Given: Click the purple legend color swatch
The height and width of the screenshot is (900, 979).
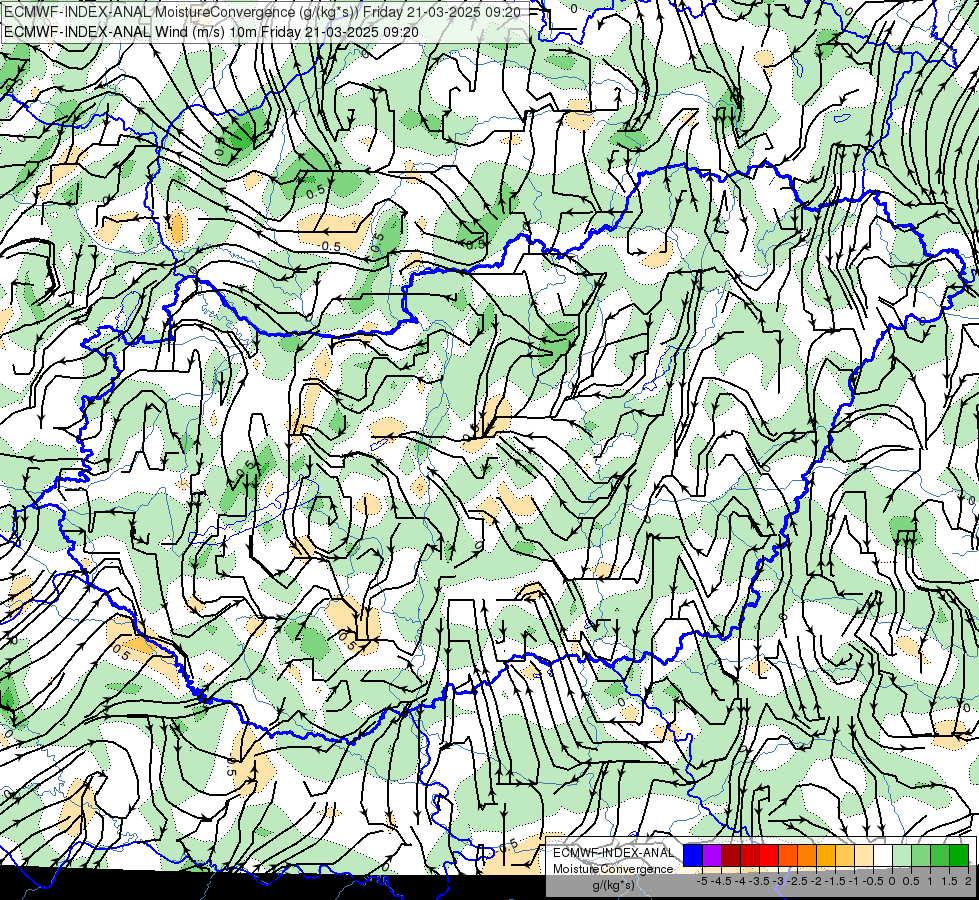Looking at the screenshot, I should [712, 856].
